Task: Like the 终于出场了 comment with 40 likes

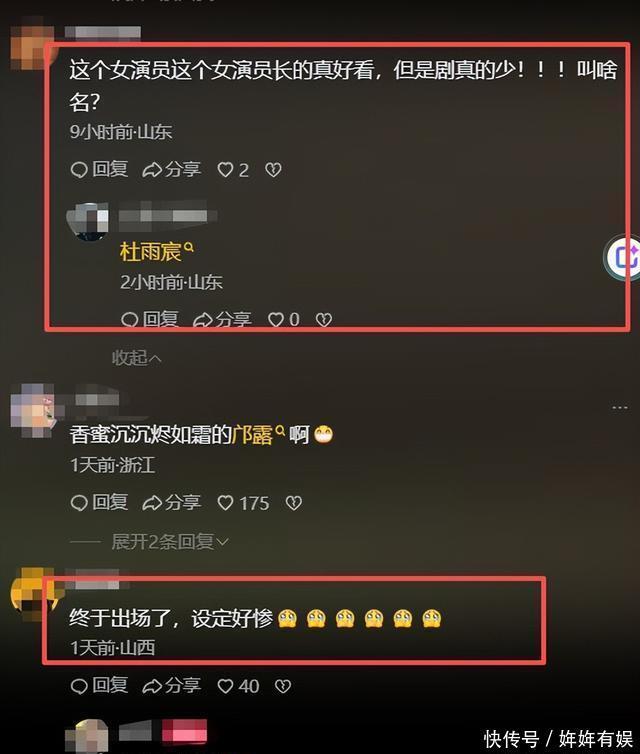Action: (x=238, y=686)
